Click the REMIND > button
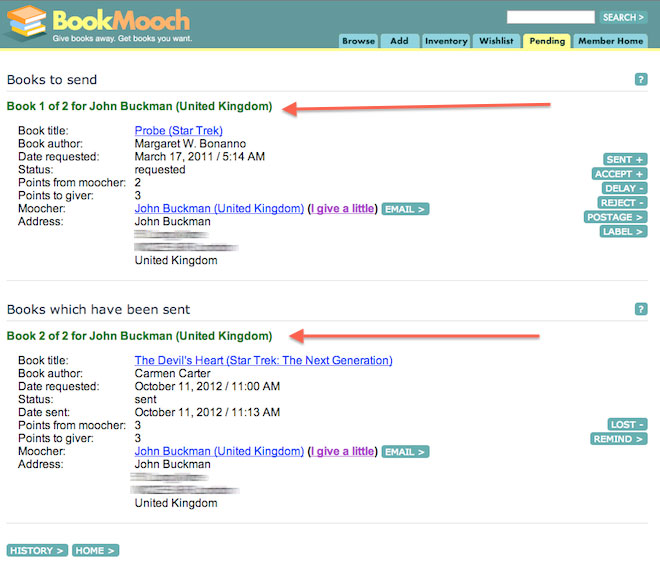The width and height of the screenshot is (660, 574). [619, 439]
